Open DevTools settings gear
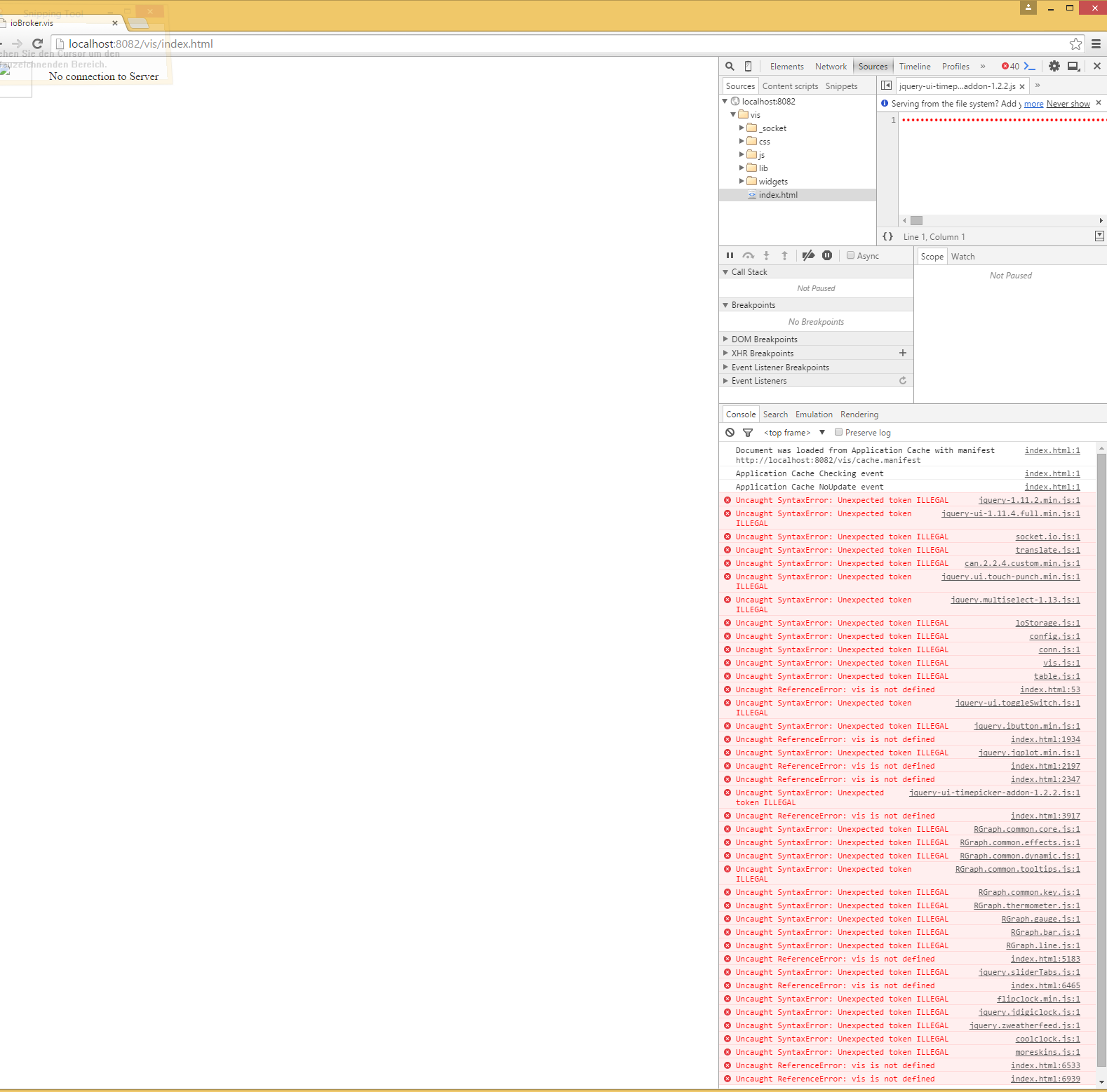 point(1054,66)
